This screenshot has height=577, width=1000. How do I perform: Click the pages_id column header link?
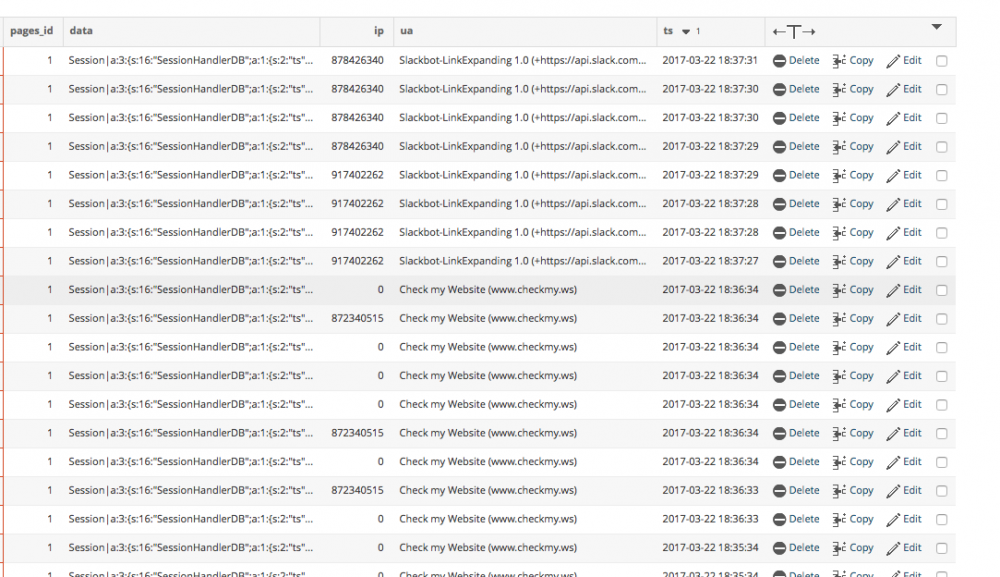[31, 31]
